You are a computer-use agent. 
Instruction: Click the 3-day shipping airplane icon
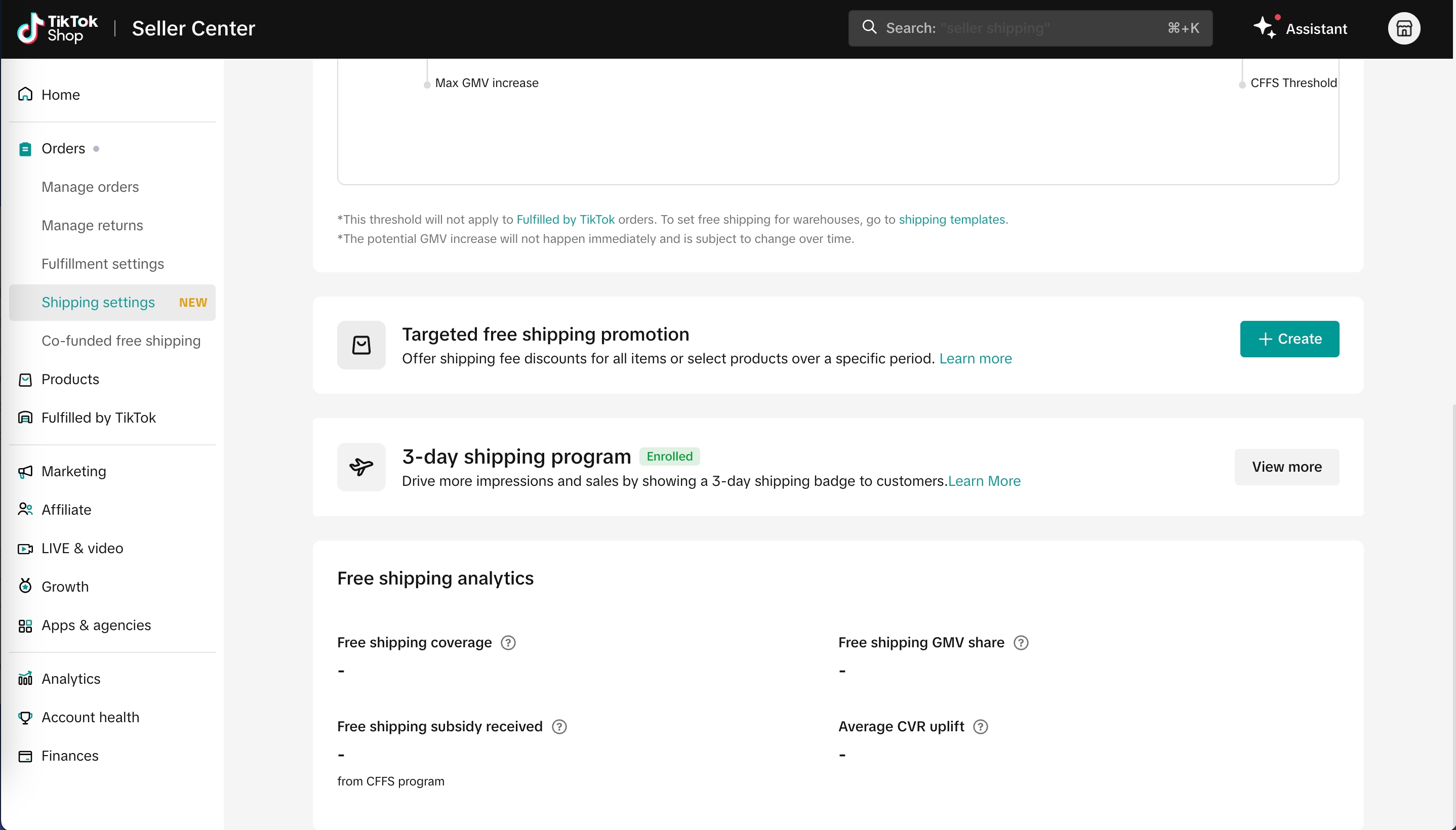pyautogui.click(x=361, y=467)
